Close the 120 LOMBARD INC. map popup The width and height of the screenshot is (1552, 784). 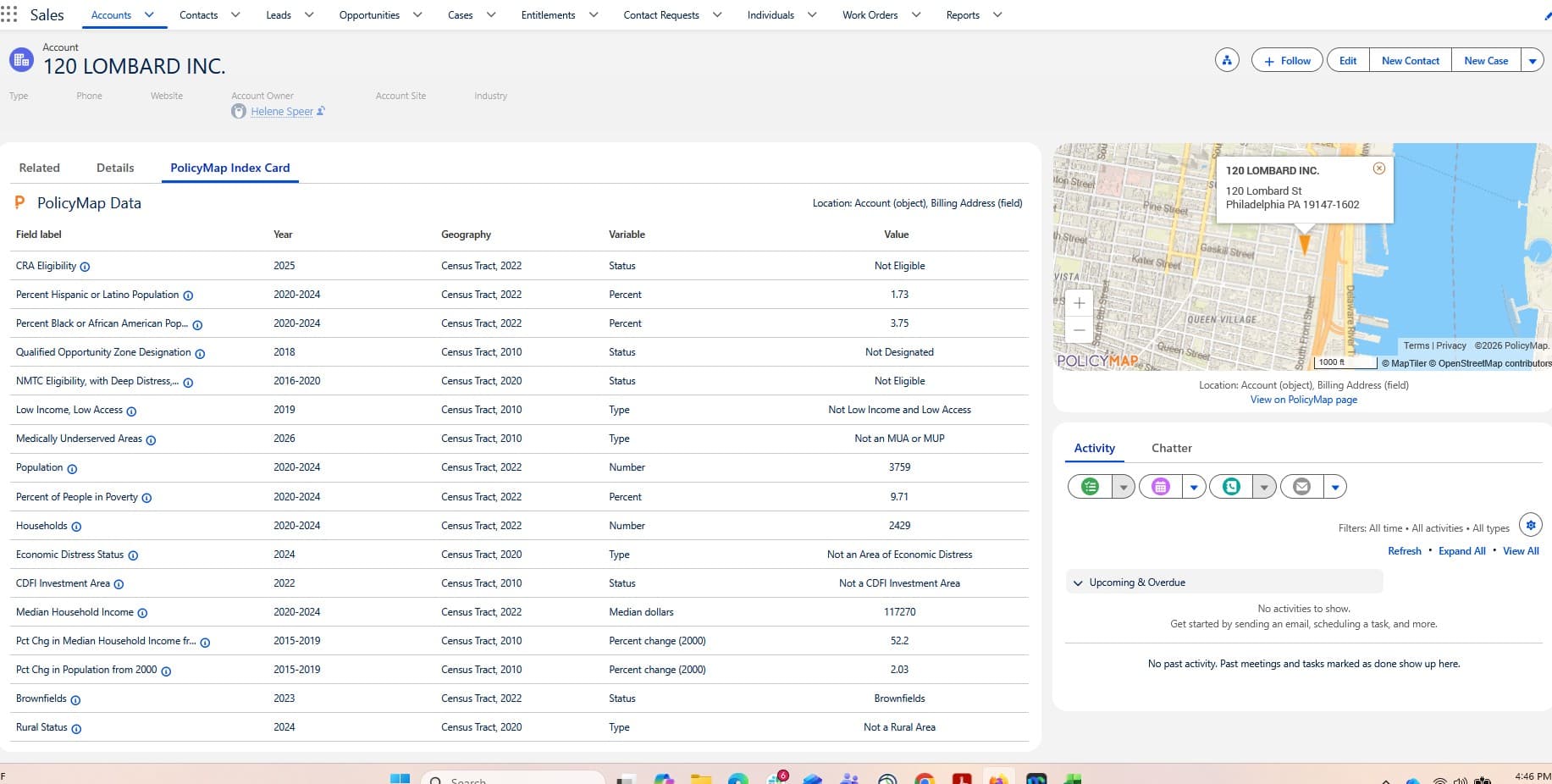[x=1378, y=168]
